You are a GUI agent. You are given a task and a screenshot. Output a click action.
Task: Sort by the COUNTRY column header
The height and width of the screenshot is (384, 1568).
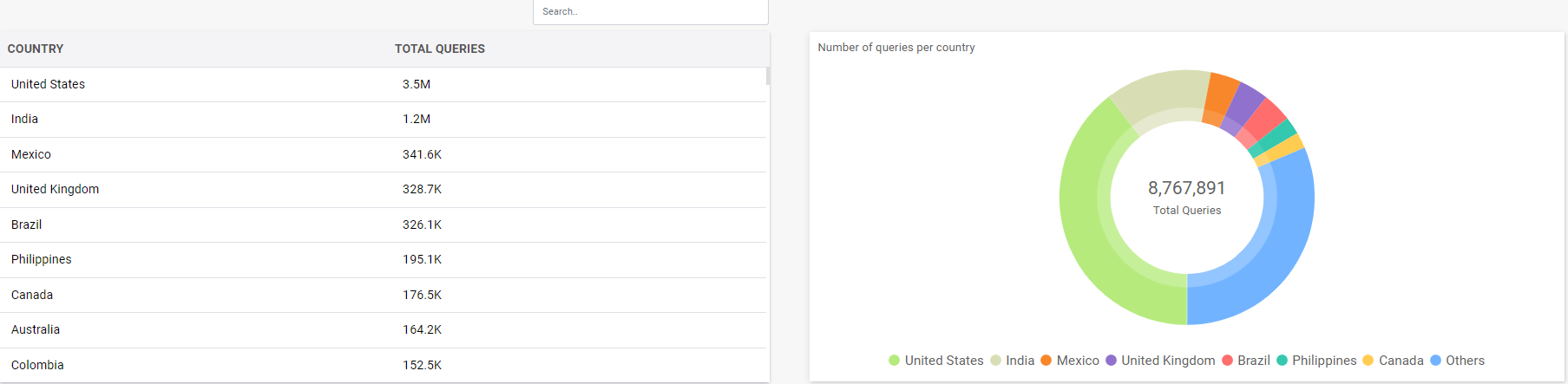[36, 49]
